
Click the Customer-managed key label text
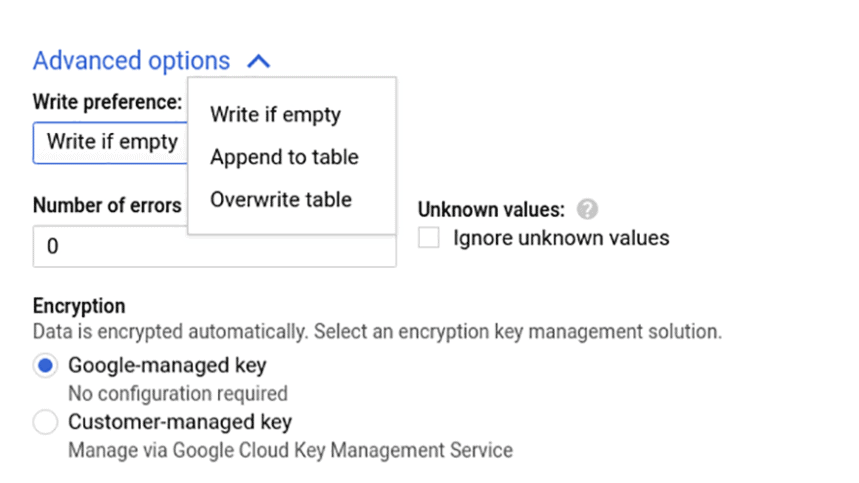pos(180,422)
